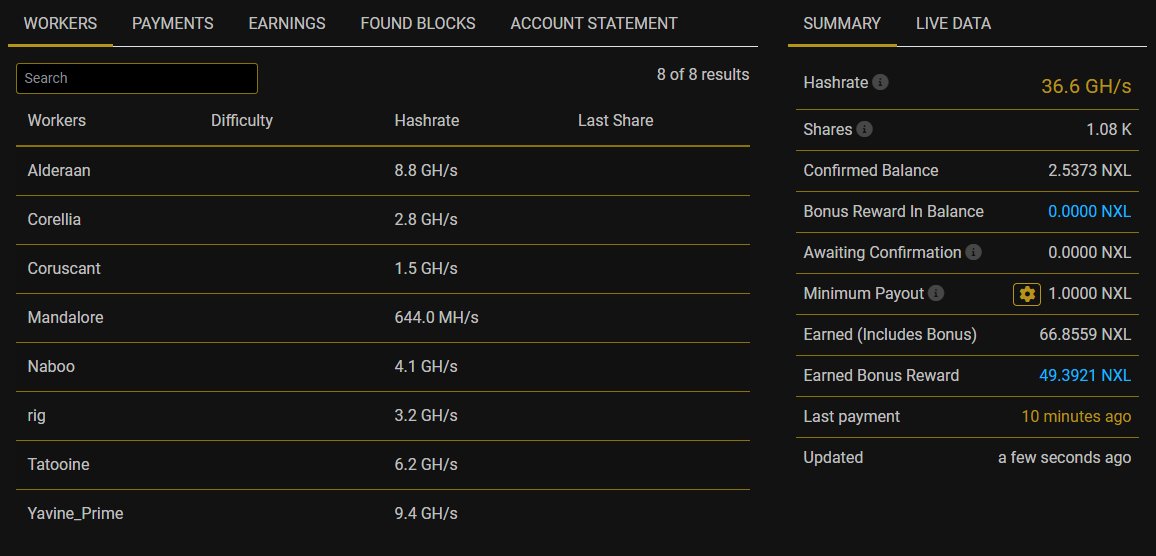
Task: Click the 1.0000 NXL minimum payout value
Action: click(x=1090, y=293)
